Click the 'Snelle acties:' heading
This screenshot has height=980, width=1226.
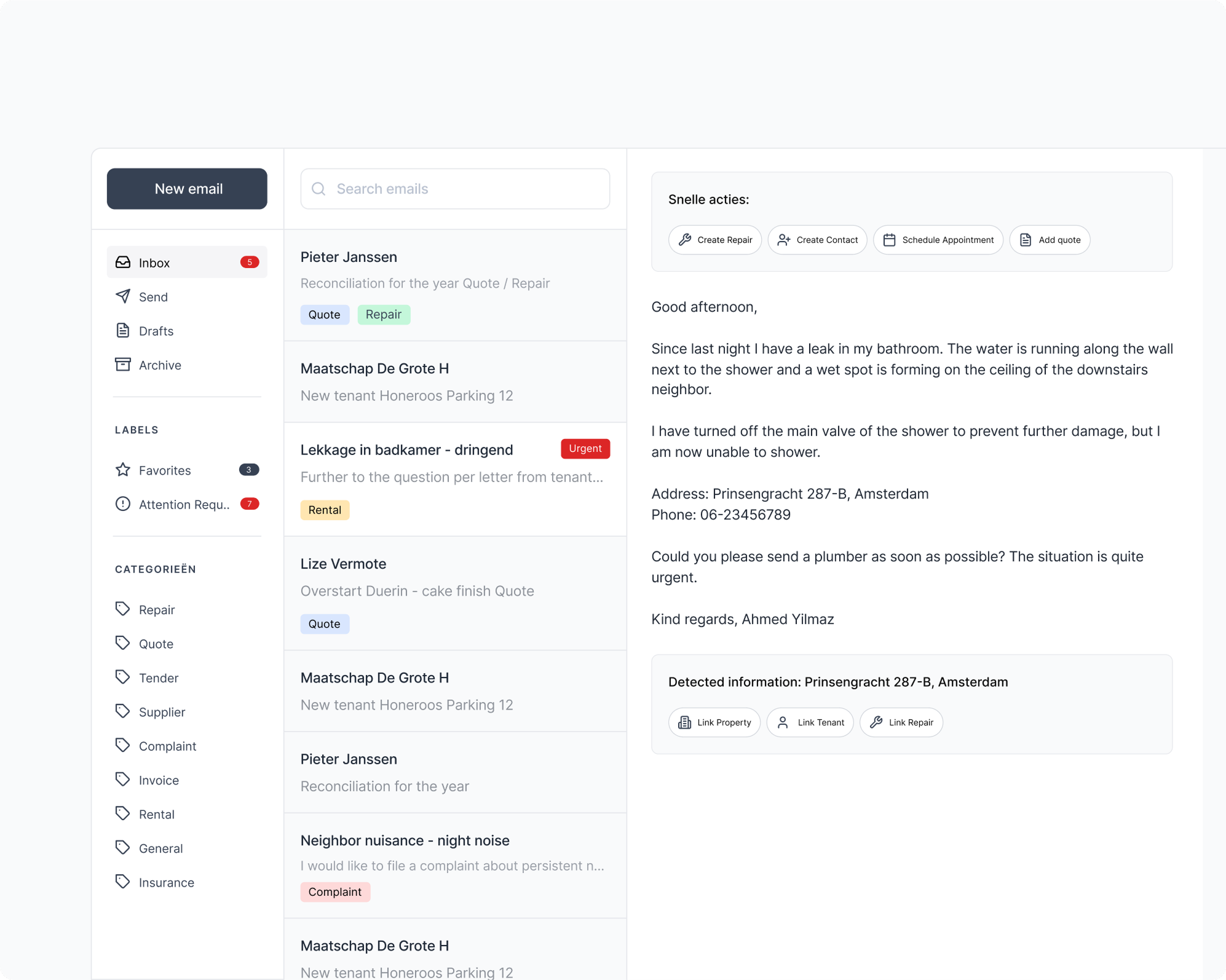[x=708, y=199]
